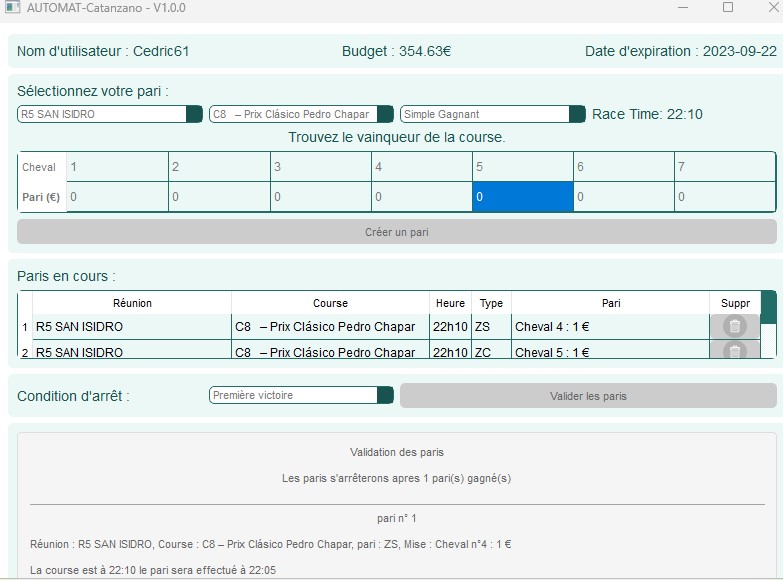Click the ZC type cell in row 2

pyautogui.click(x=491, y=350)
